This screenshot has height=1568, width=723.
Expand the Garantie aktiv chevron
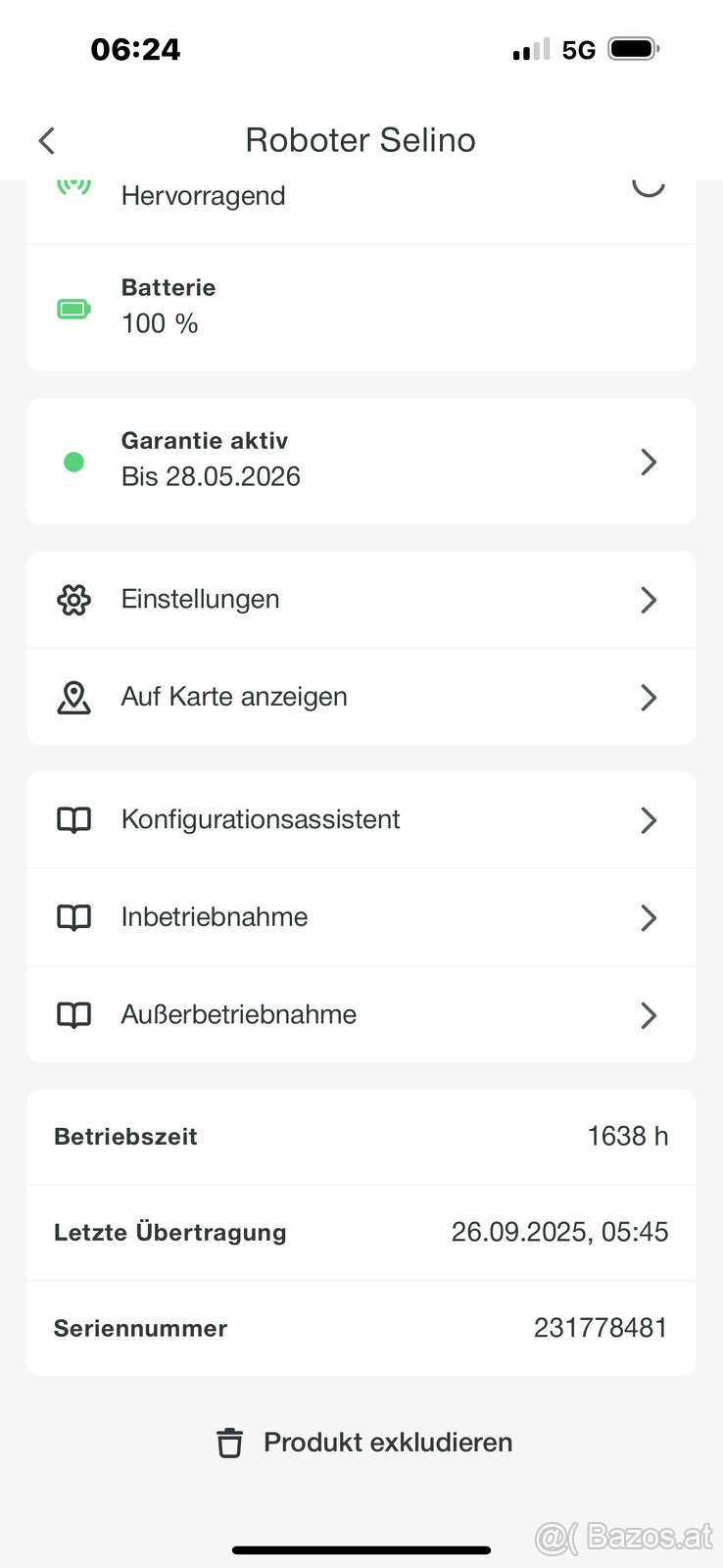(648, 463)
